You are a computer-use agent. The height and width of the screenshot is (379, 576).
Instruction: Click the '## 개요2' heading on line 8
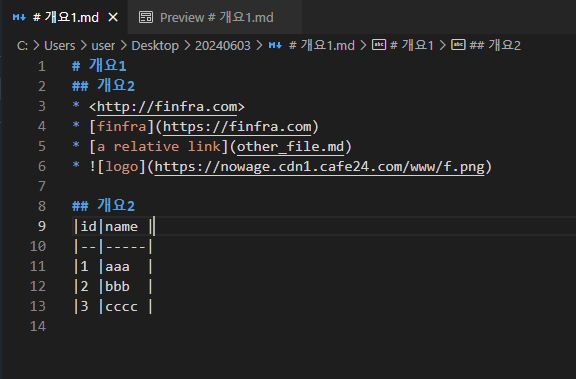point(104,206)
